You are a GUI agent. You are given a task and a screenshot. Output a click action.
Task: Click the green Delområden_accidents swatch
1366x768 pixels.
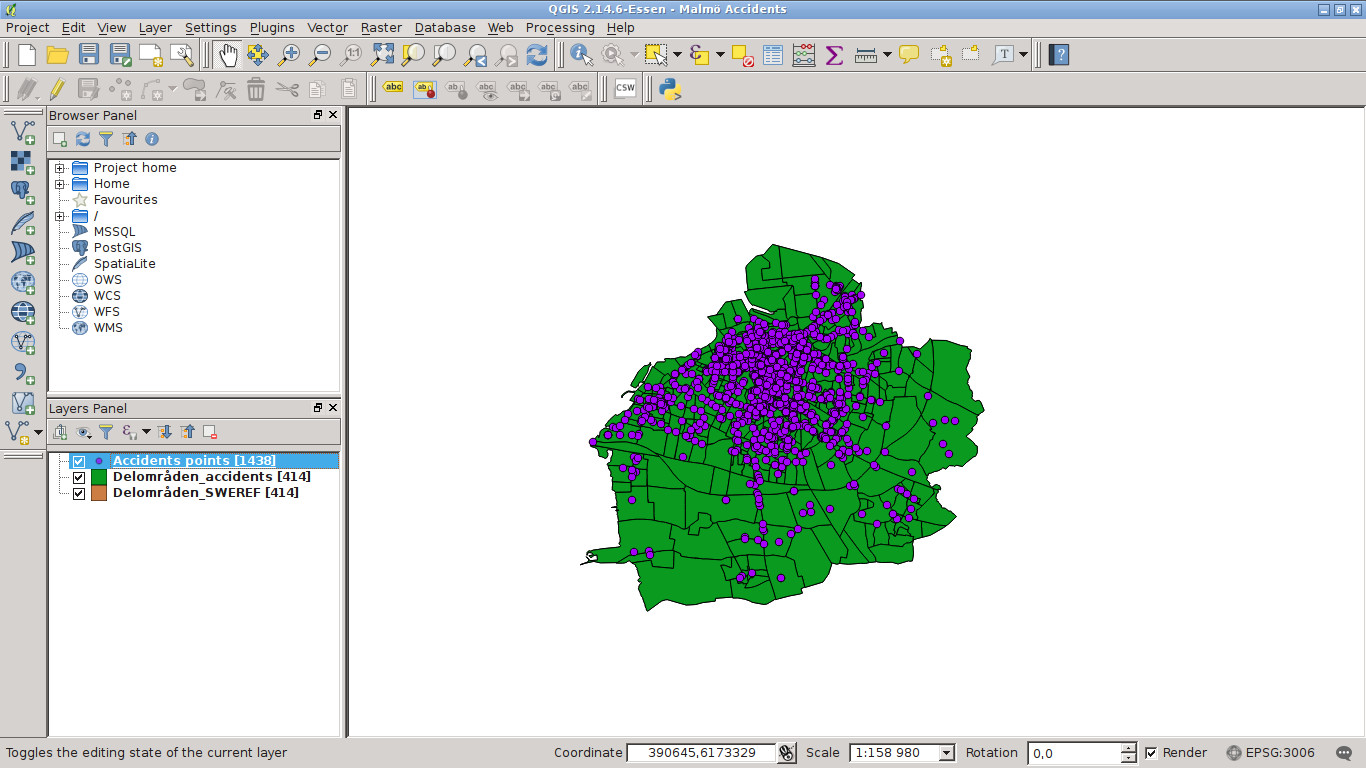tap(99, 477)
